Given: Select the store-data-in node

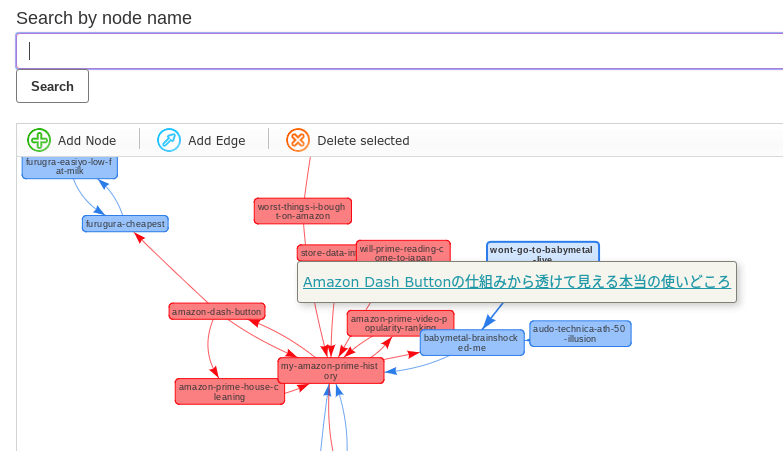Looking at the screenshot, I should pyautogui.click(x=327, y=253).
